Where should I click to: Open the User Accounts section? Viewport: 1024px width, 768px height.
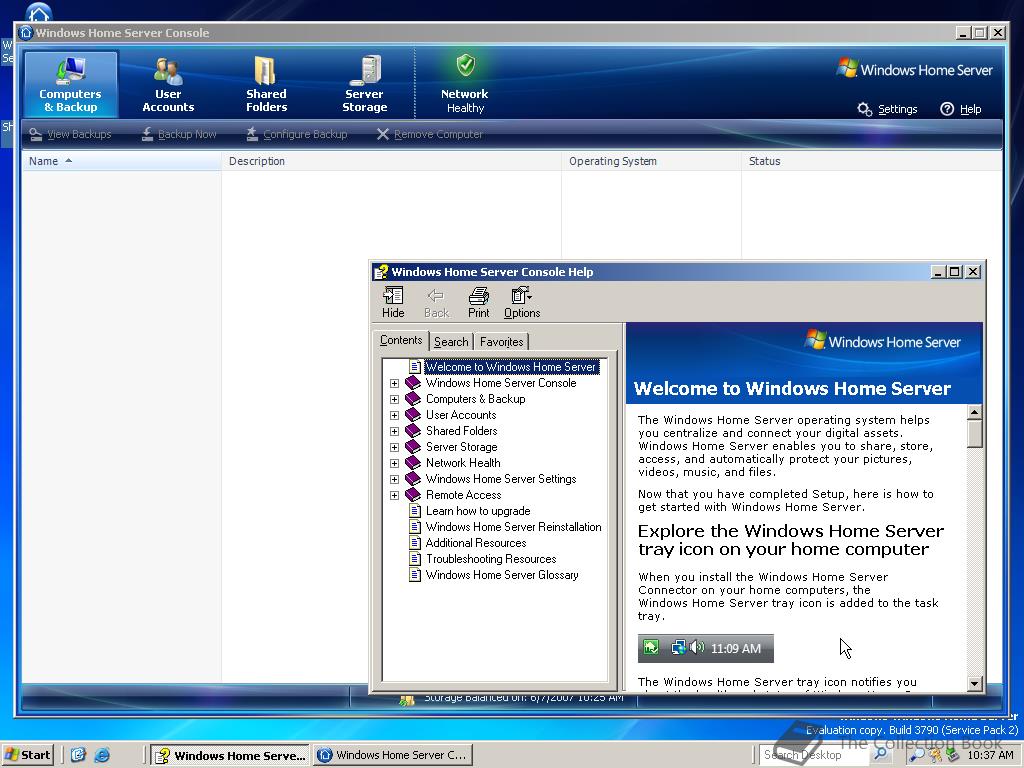168,85
